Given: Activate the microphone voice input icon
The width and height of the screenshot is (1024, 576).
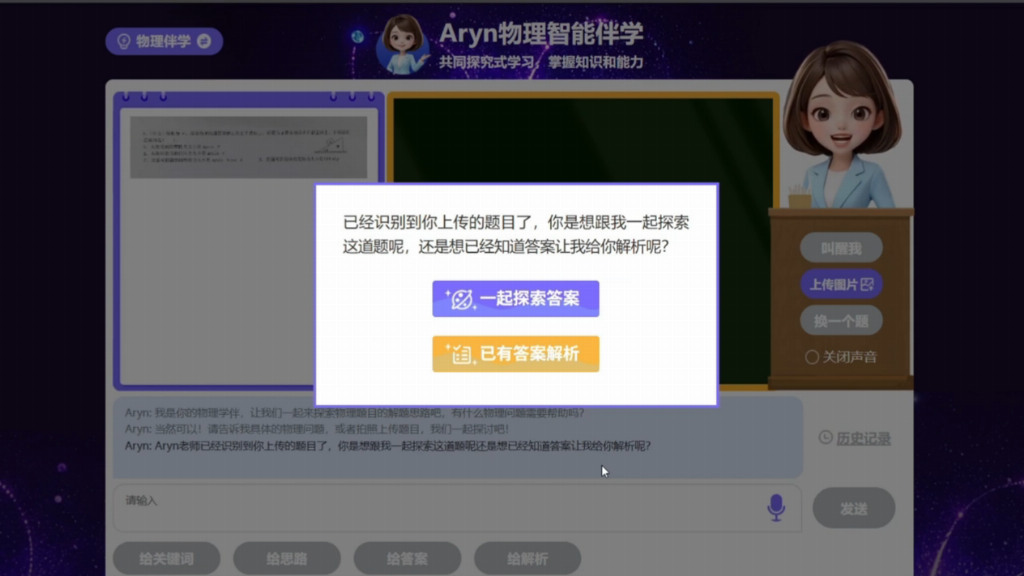Looking at the screenshot, I should (x=776, y=507).
